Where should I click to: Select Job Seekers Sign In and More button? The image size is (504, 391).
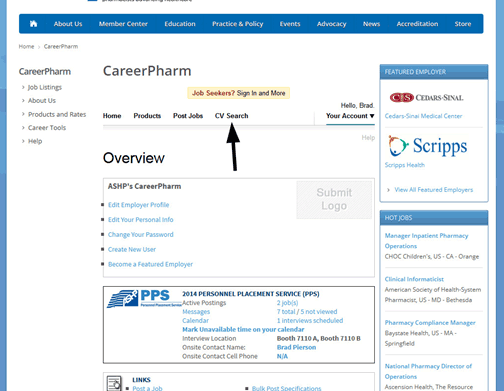click(238, 93)
